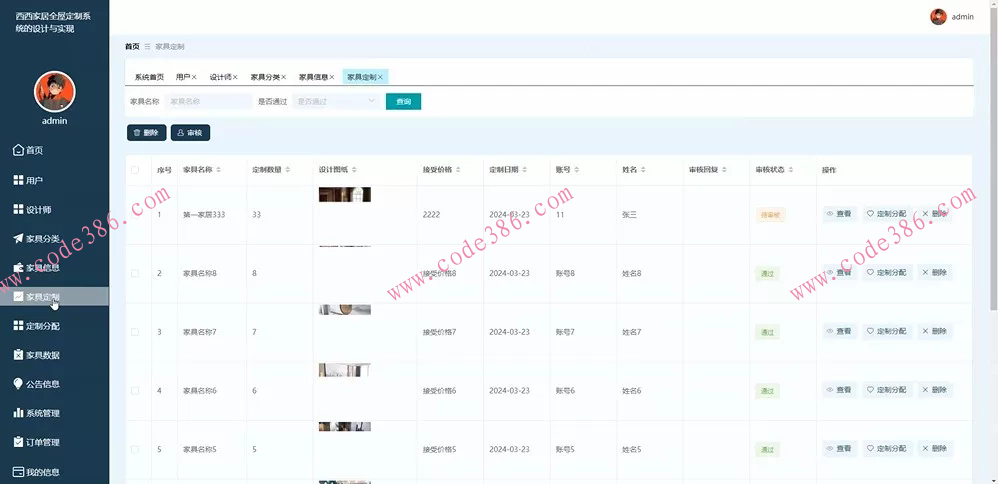Sort by 定制数量 column
Screen dimensions: 998x484
click(288, 170)
